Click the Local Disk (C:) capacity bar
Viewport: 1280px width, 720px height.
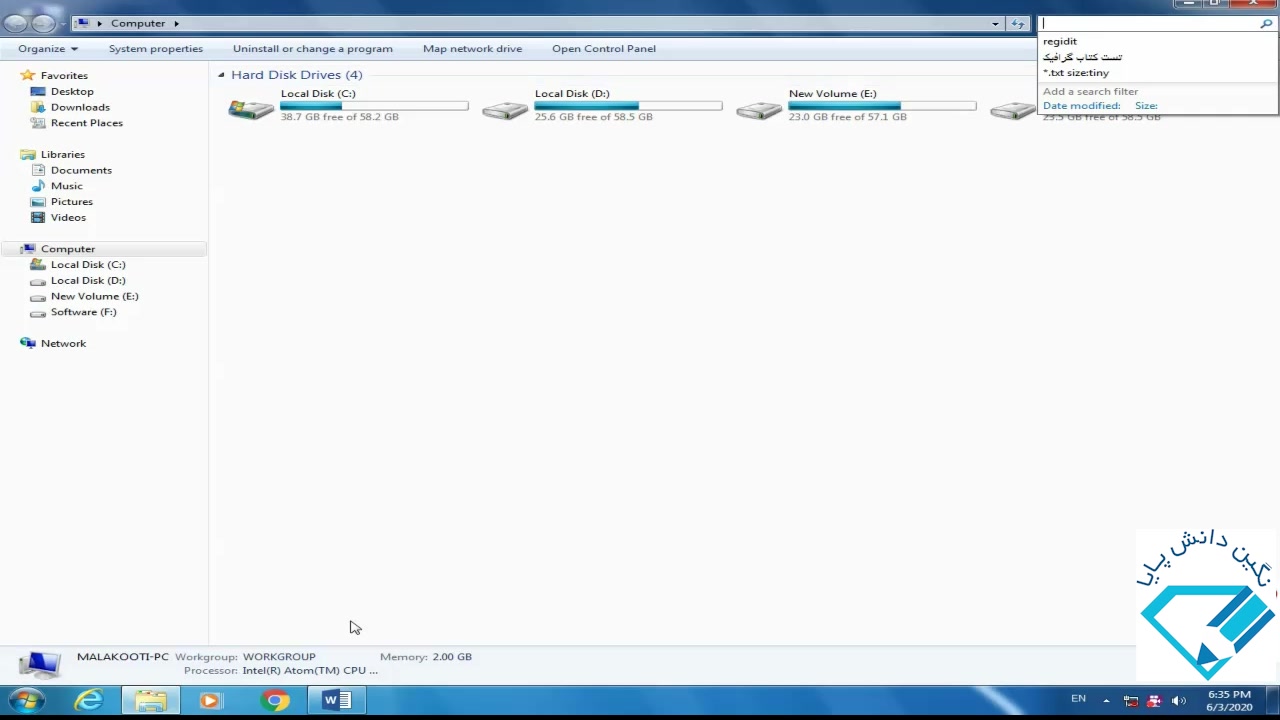[x=374, y=106]
